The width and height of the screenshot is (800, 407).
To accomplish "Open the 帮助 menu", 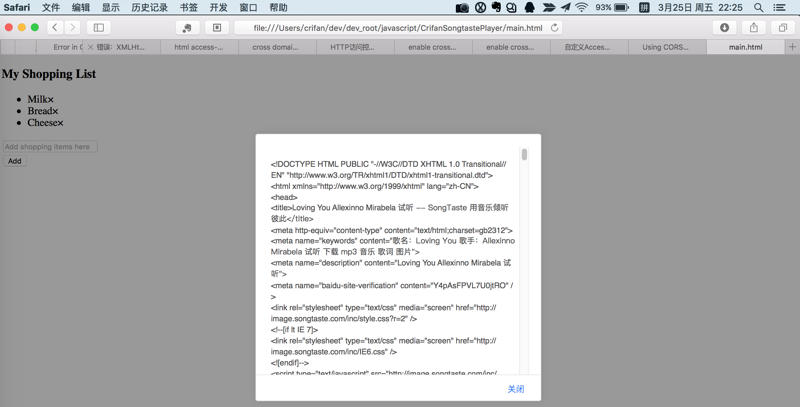I will point(278,7).
